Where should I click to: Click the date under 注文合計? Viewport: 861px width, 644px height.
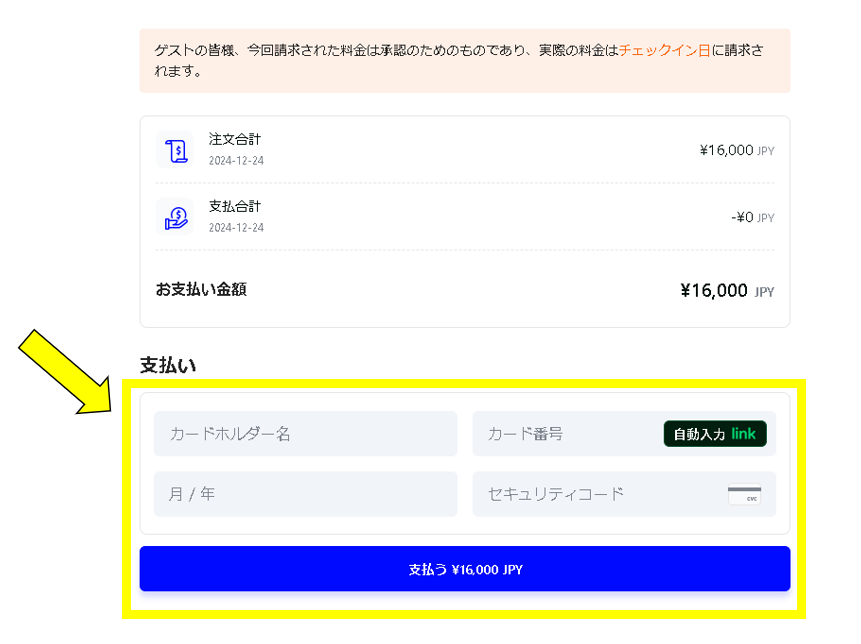tap(236, 161)
